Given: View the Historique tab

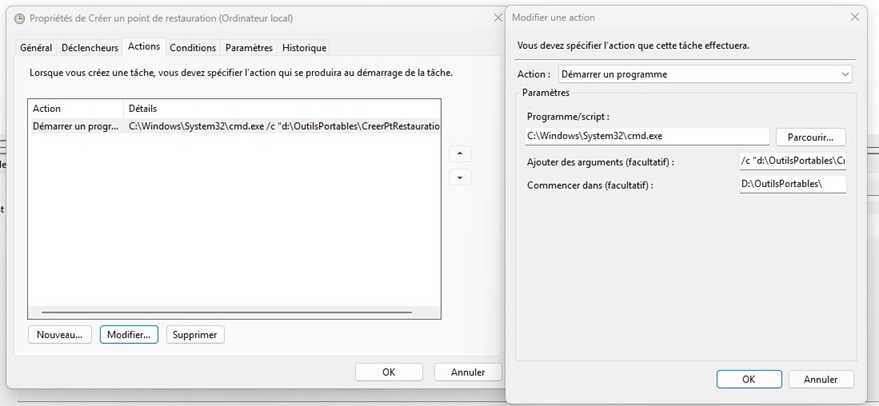Looking at the screenshot, I should [304, 47].
